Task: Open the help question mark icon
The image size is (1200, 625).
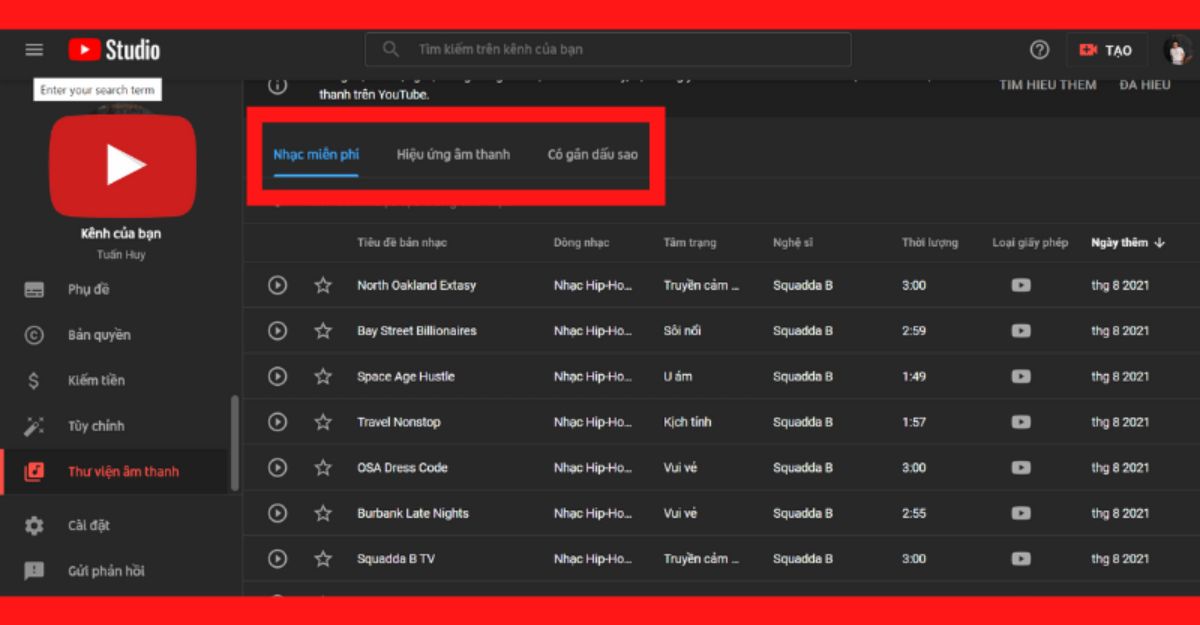Action: (x=1040, y=50)
